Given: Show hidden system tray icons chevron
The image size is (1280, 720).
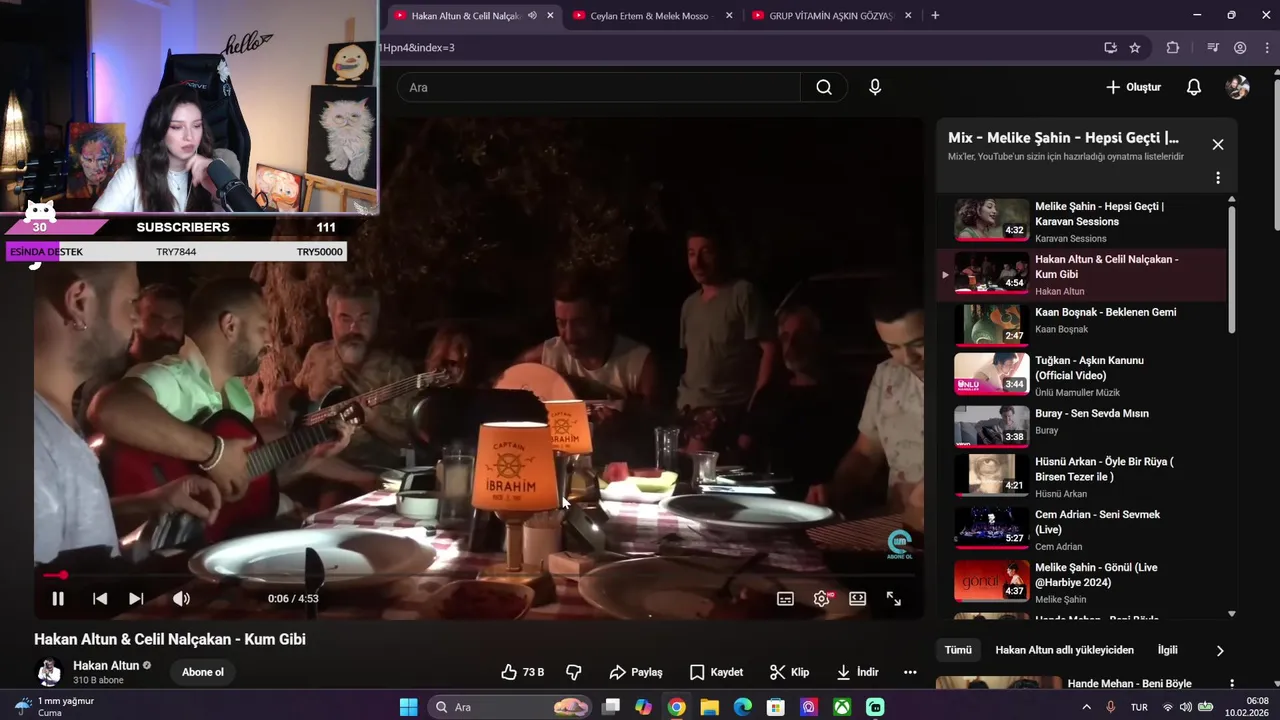Looking at the screenshot, I should point(1087,707).
